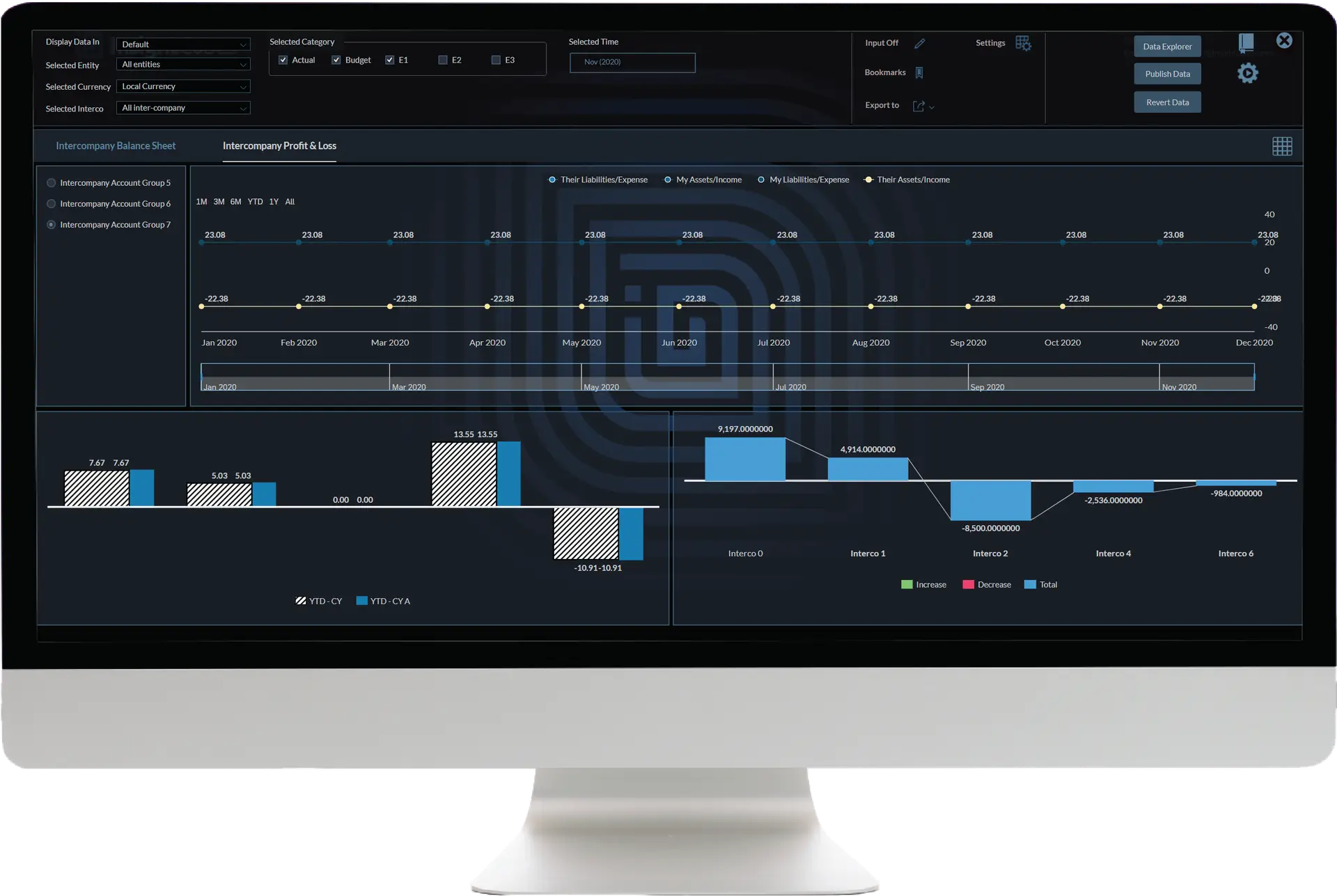Open the Selected Currency dropdown
Screen dimensions: 1337x896
pos(182,86)
